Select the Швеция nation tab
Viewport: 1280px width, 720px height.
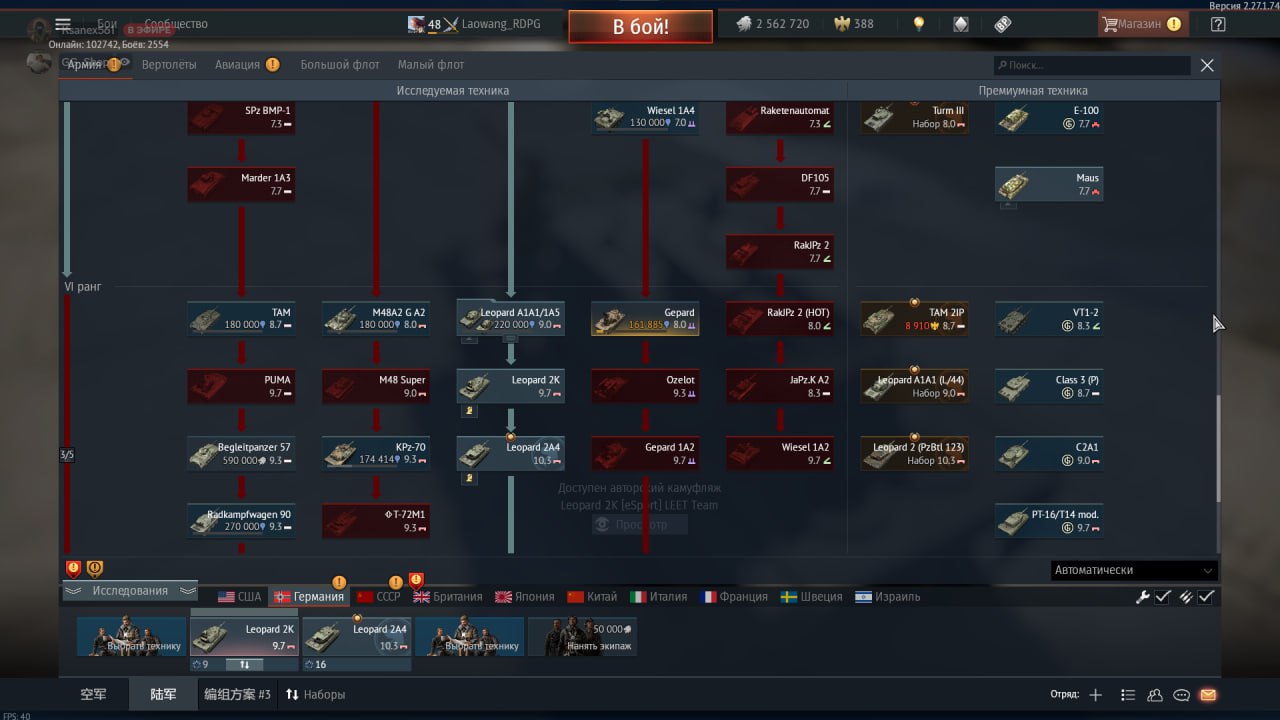(x=811, y=597)
